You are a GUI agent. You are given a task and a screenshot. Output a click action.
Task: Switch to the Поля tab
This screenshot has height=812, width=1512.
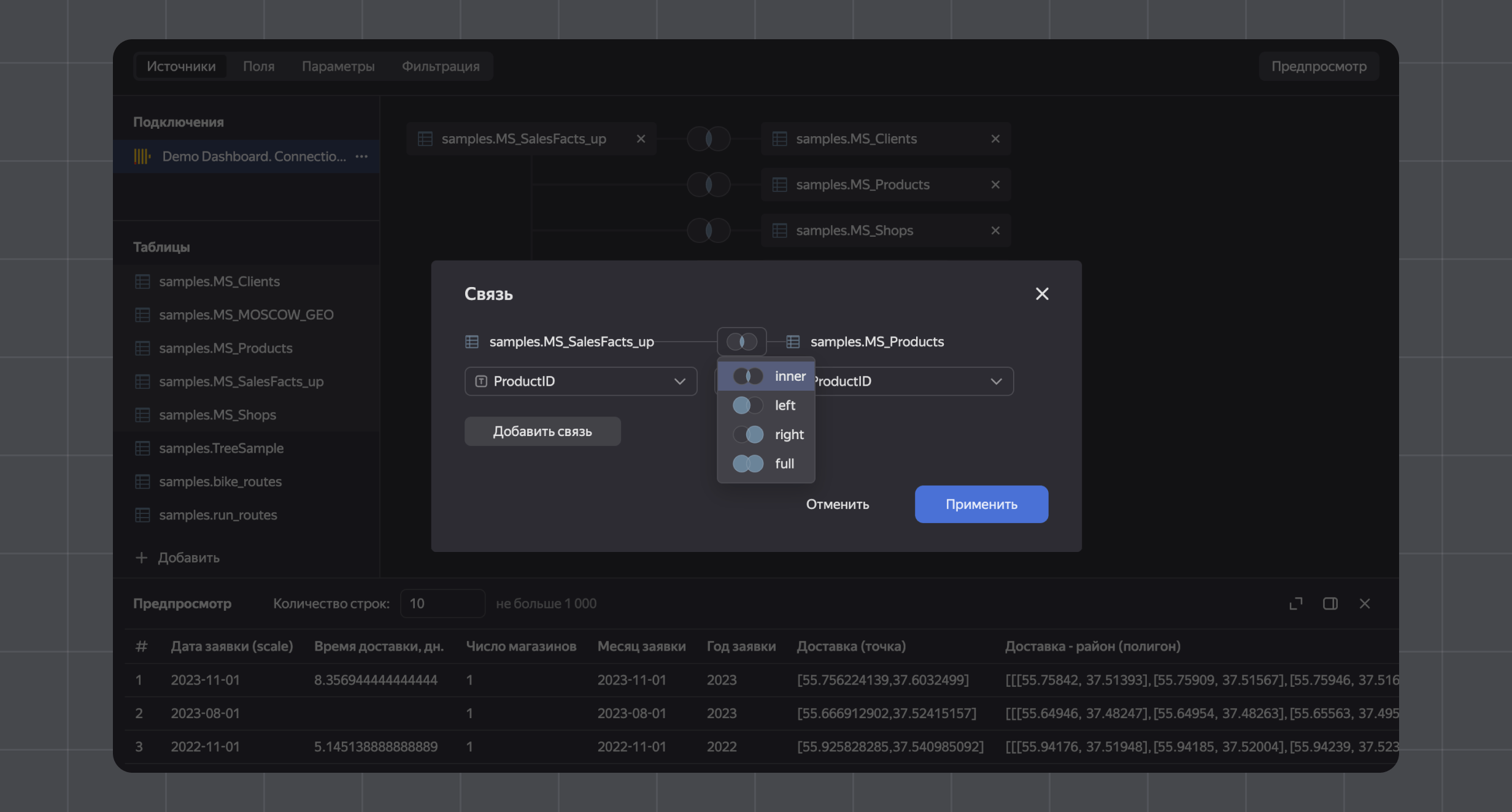coord(258,66)
